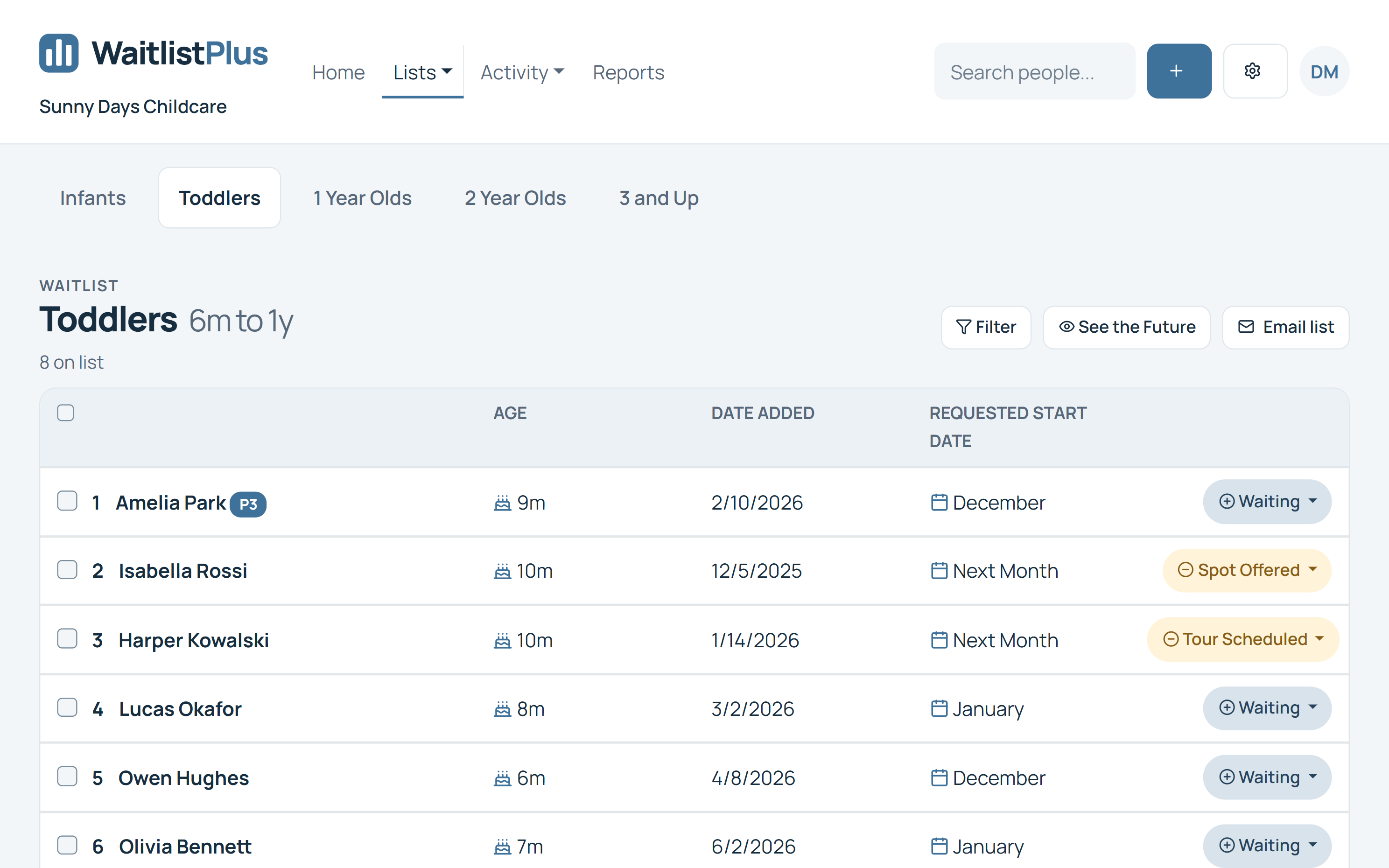The width and height of the screenshot is (1389, 868).
Task: Click the calendar icon in Olivia Bennett's row
Action: tap(939, 846)
